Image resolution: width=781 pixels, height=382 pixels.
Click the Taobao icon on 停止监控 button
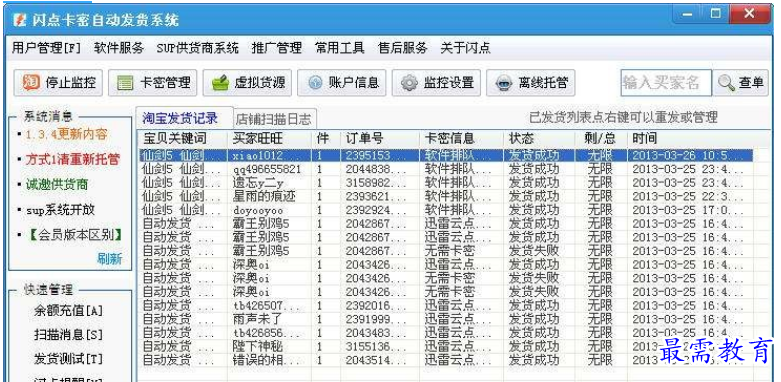[31, 82]
